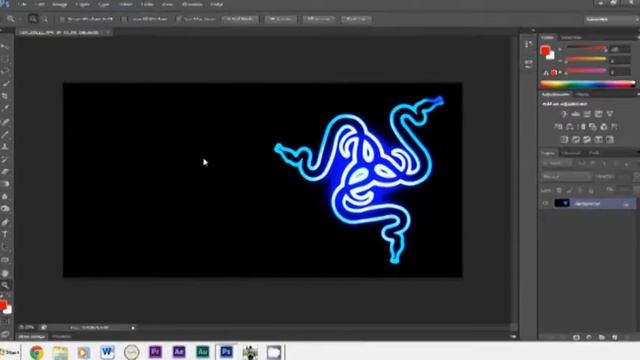The image size is (640, 360).
Task: Add an Invert adjustment
Action: [x=564, y=140]
